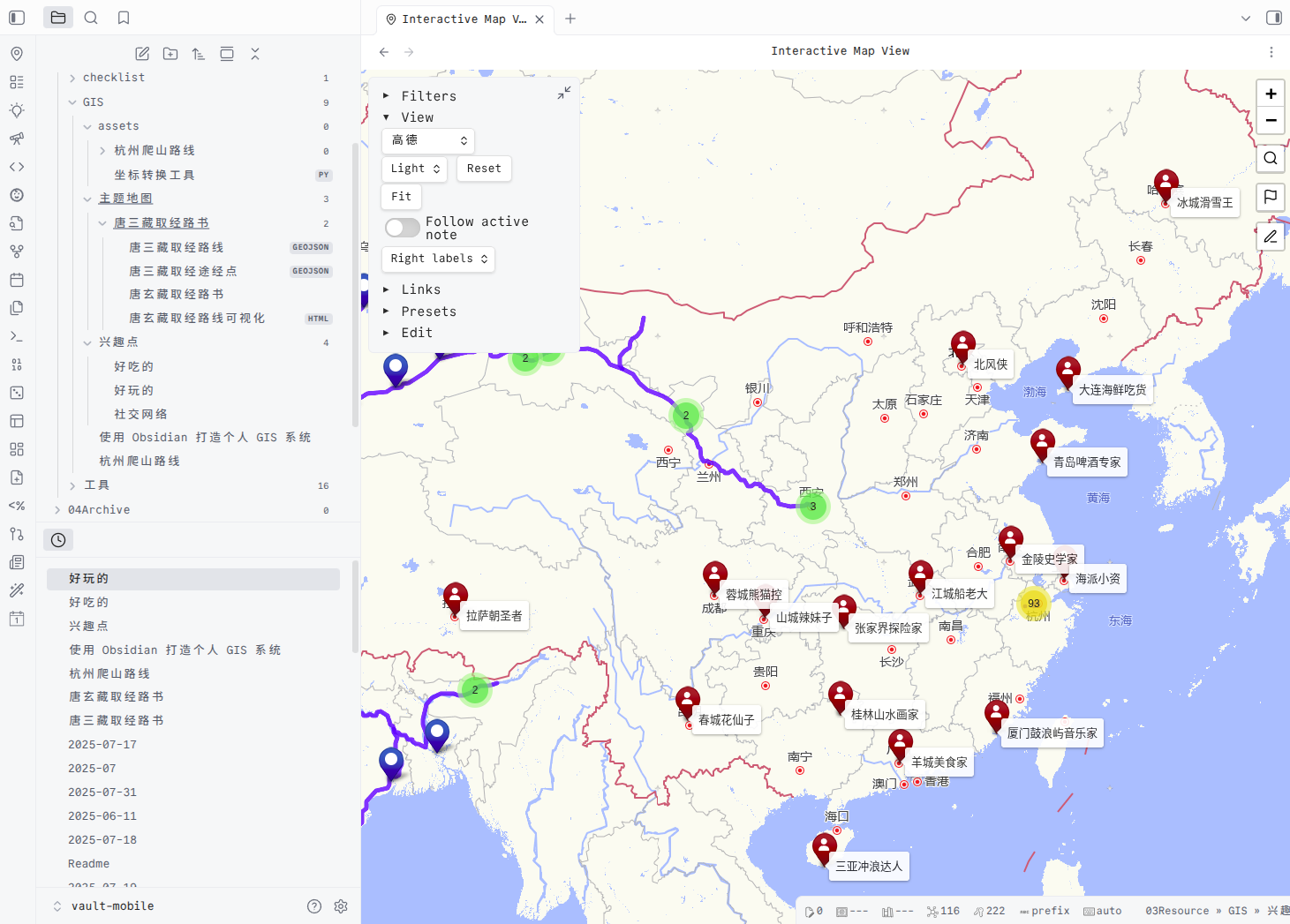
Task: Click the flag icon on map controls
Action: coord(1270,197)
